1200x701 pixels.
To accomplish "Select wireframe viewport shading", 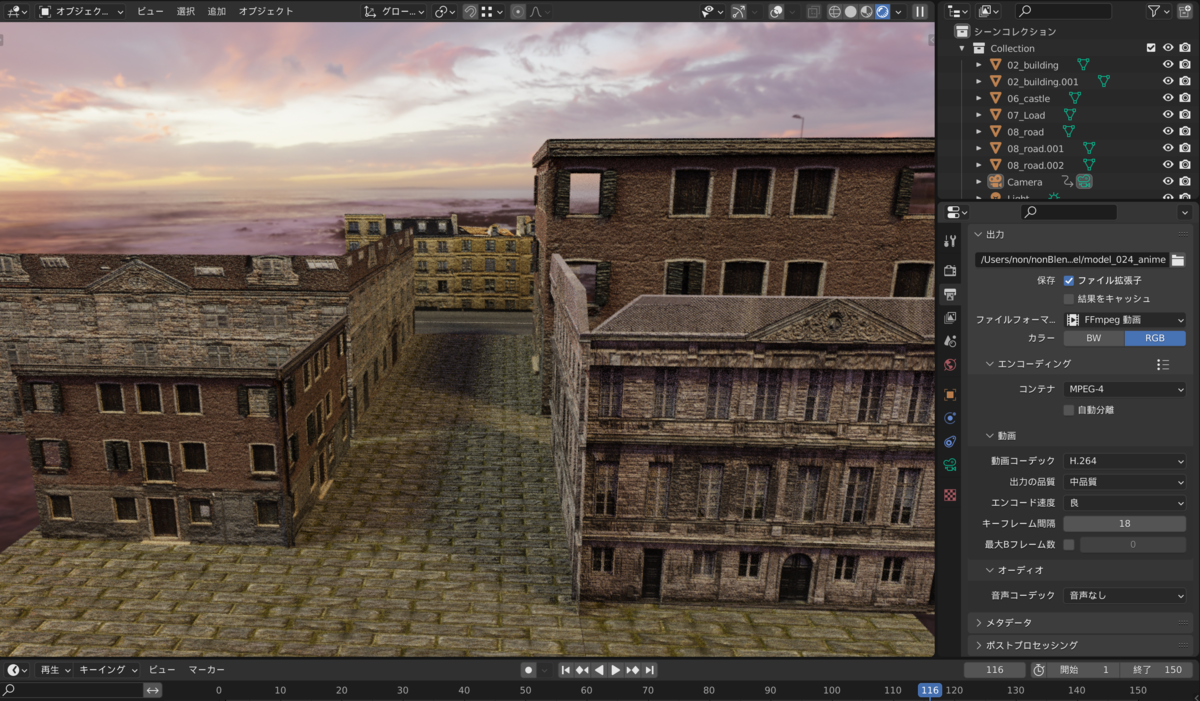I will point(835,12).
